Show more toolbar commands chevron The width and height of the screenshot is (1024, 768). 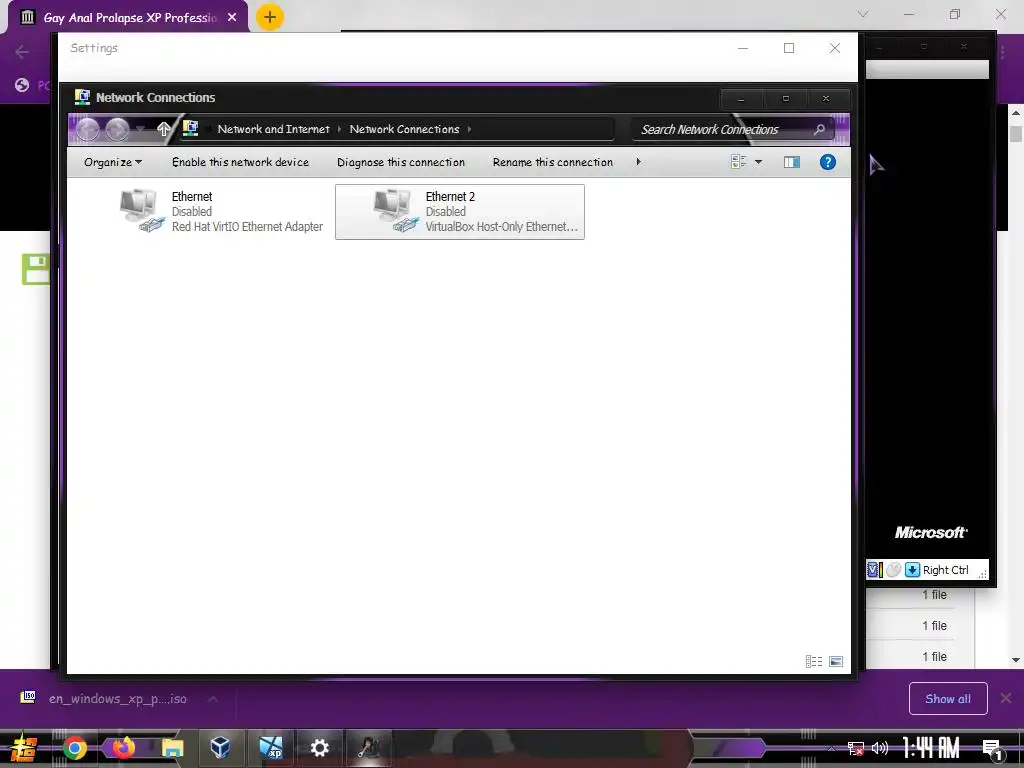pos(639,161)
